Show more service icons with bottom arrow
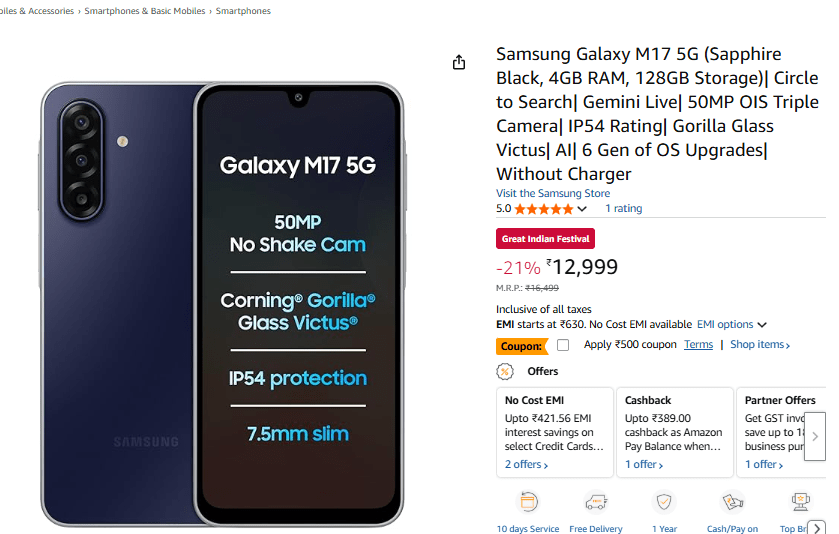The height and width of the screenshot is (534, 839). point(817,528)
